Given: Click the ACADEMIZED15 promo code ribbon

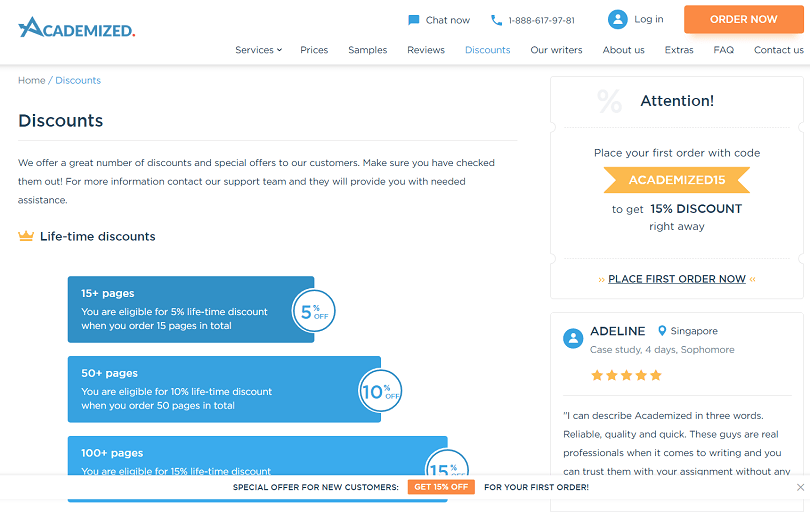Looking at the screenshot, I should (x=677, y=180).
